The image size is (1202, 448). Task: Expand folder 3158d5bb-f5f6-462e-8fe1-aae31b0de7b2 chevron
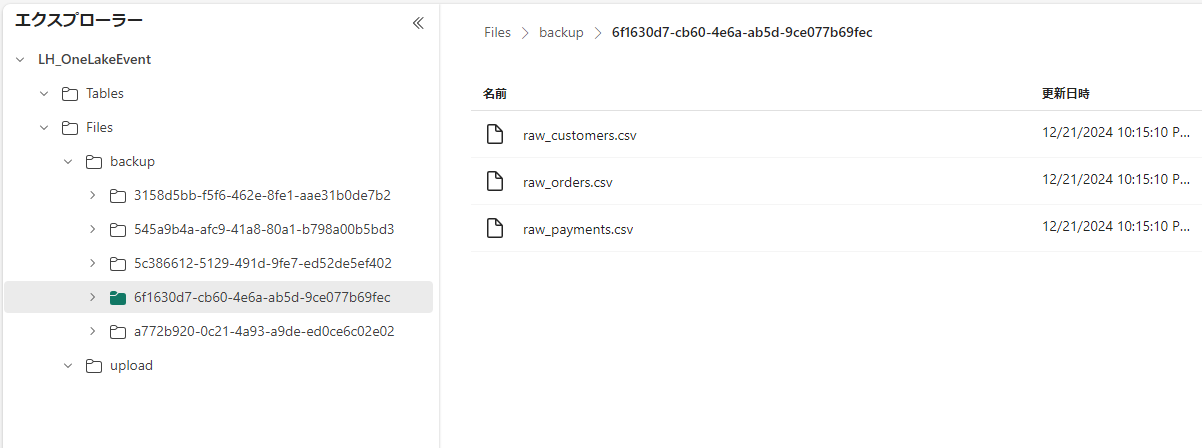pyautogui.click(x=92, y=195)
